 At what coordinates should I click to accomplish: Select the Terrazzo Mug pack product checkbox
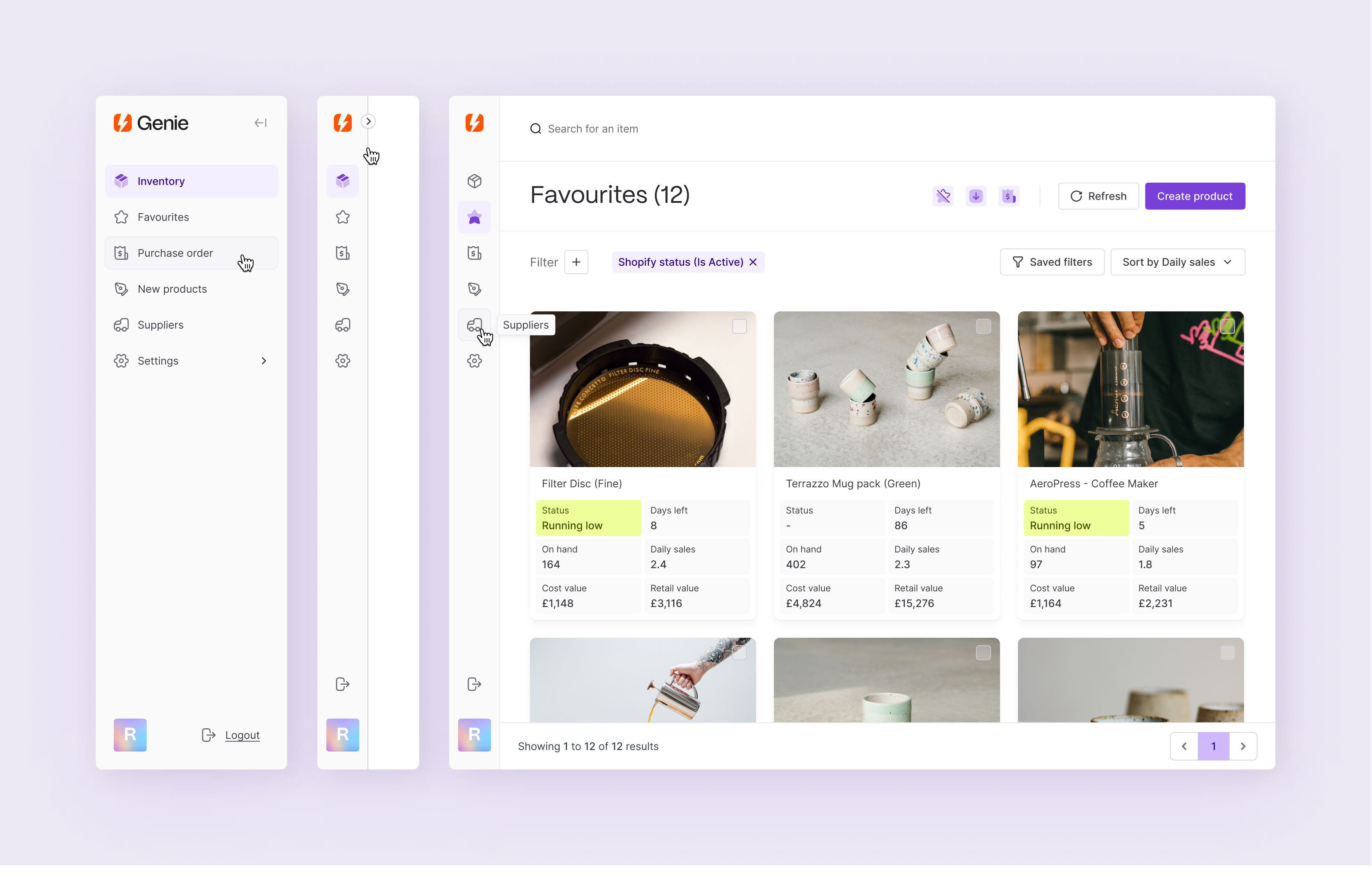coord(983,326)
